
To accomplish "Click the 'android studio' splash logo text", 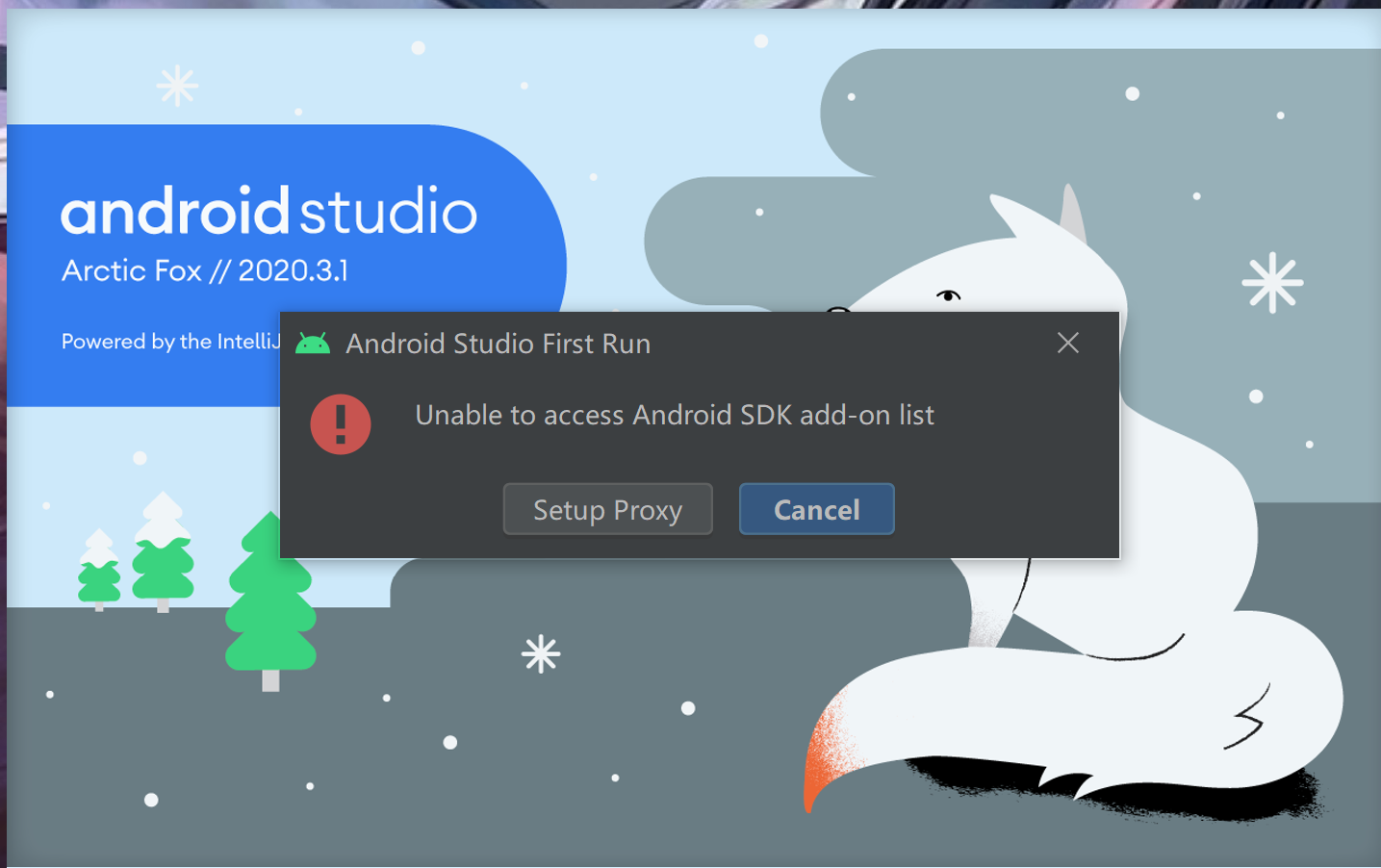I will click(269, 211).
